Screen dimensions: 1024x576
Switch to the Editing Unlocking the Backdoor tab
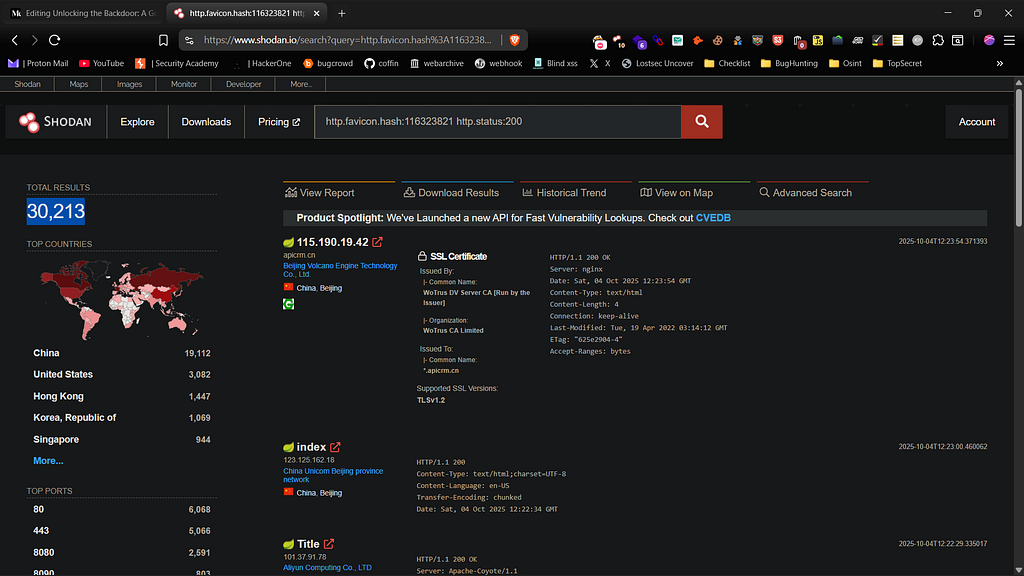coord(80,13)
